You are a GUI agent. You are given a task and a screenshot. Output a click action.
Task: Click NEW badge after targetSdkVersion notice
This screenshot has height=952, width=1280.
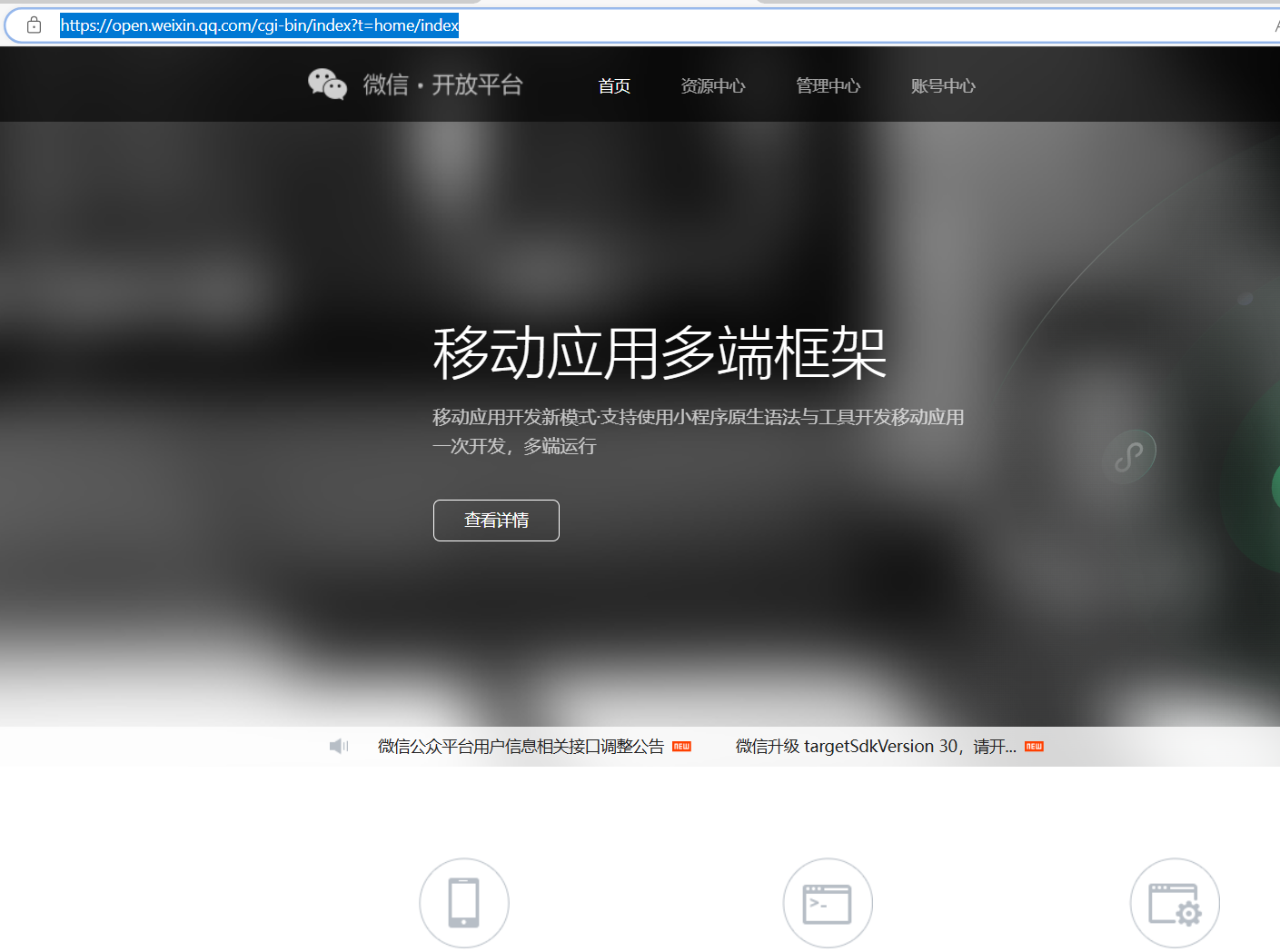pos(1034,747)
